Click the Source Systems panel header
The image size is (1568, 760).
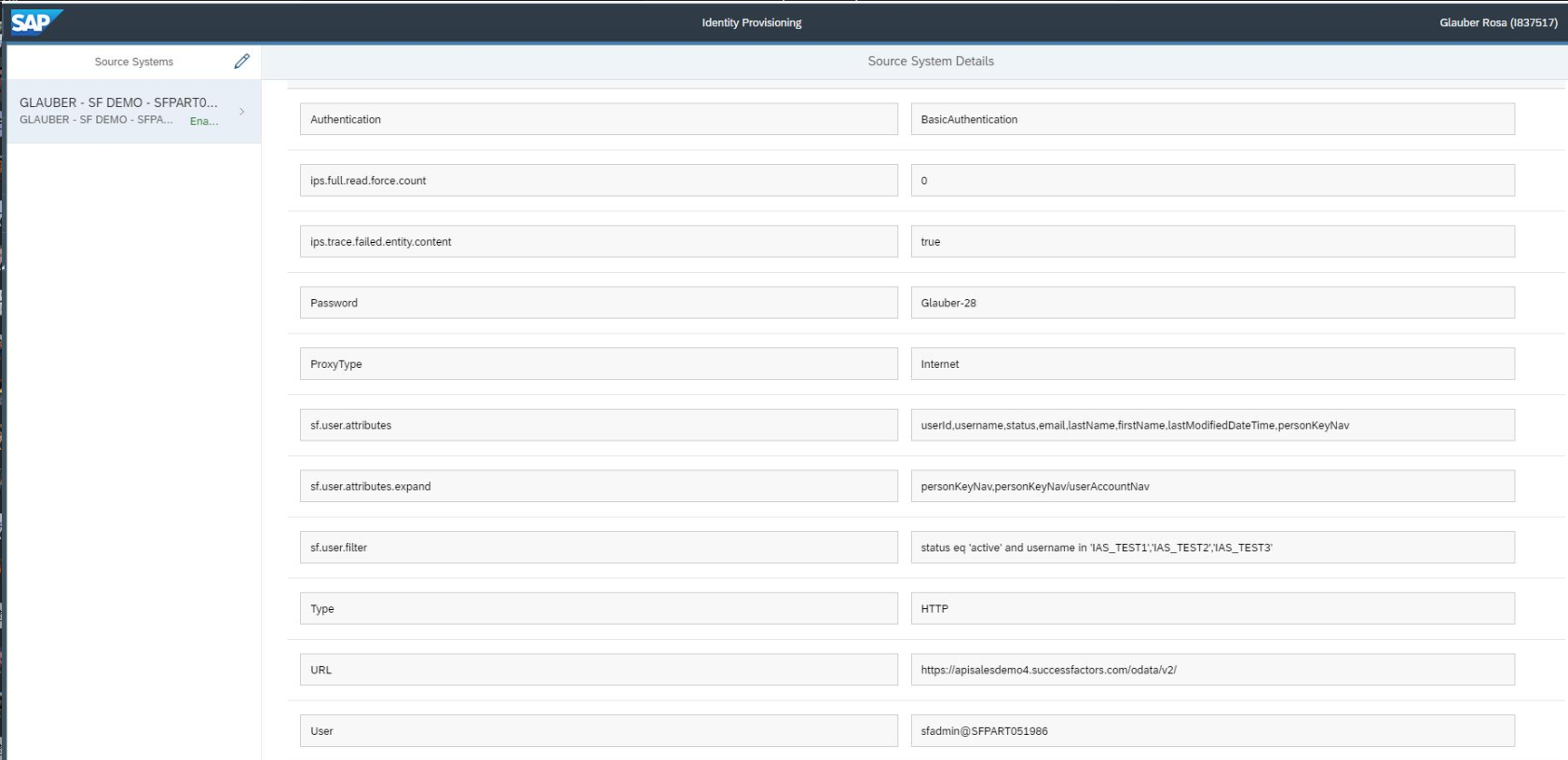point(134,61)
